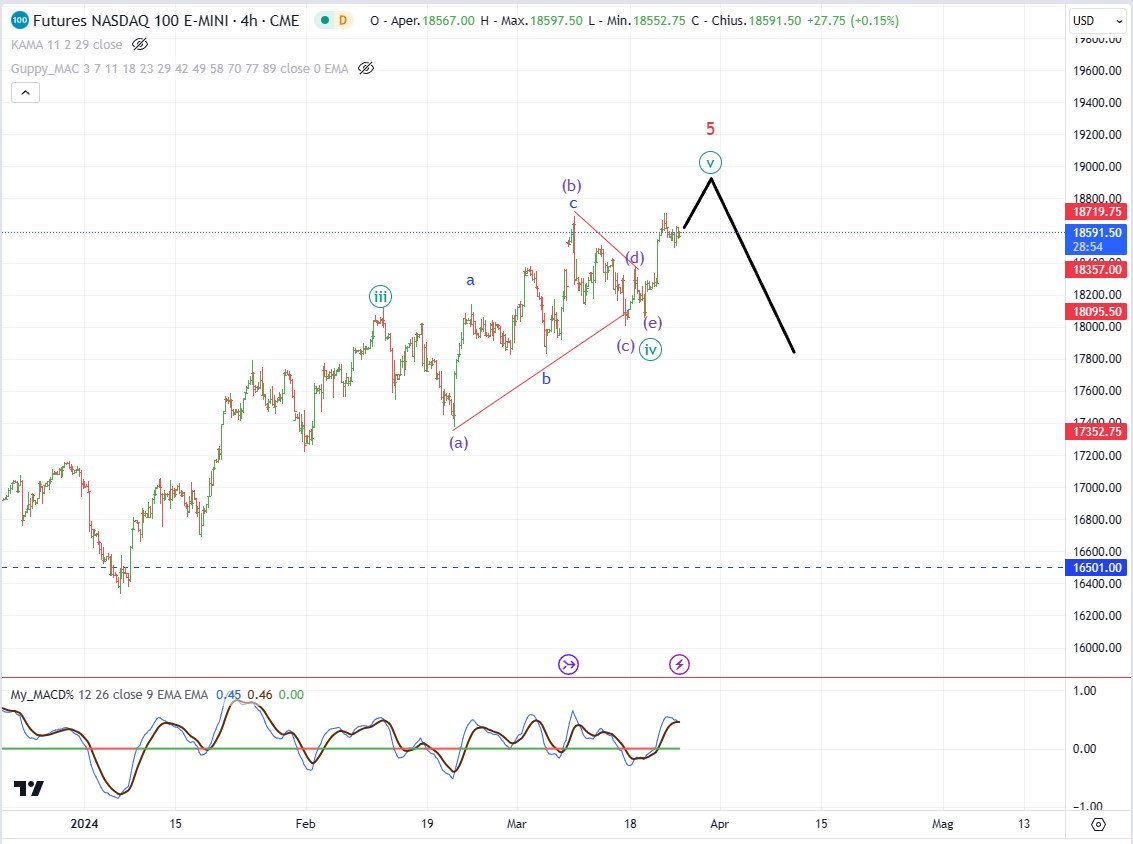Select the (b) wave label
Image resolution: width=1133 pixels, height=844 pixels.
(572, 185)
